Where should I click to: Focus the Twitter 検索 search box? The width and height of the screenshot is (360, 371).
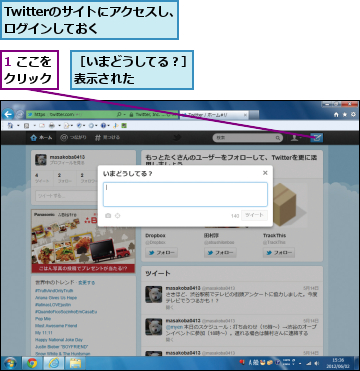coord(247,138)
